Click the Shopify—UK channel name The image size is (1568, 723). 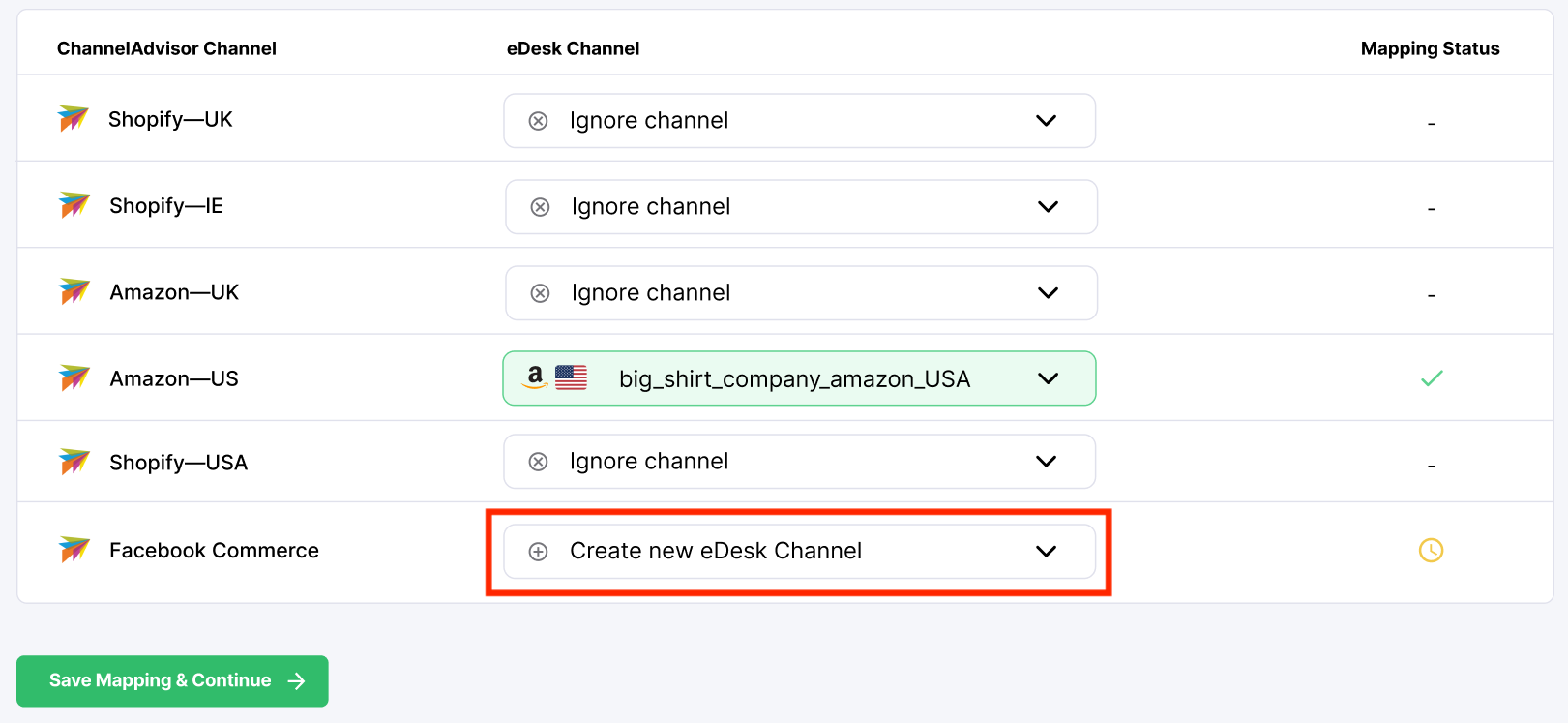click(x=170, y=119)
